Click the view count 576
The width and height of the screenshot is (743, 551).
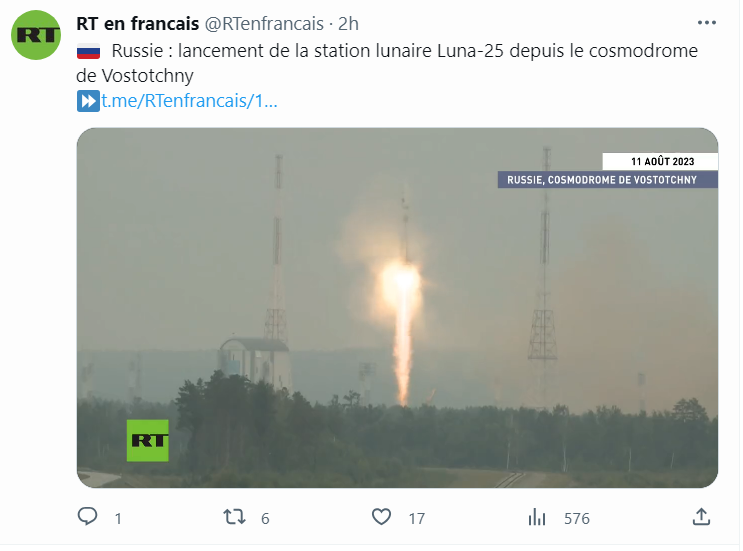click(x=577, y=519)
